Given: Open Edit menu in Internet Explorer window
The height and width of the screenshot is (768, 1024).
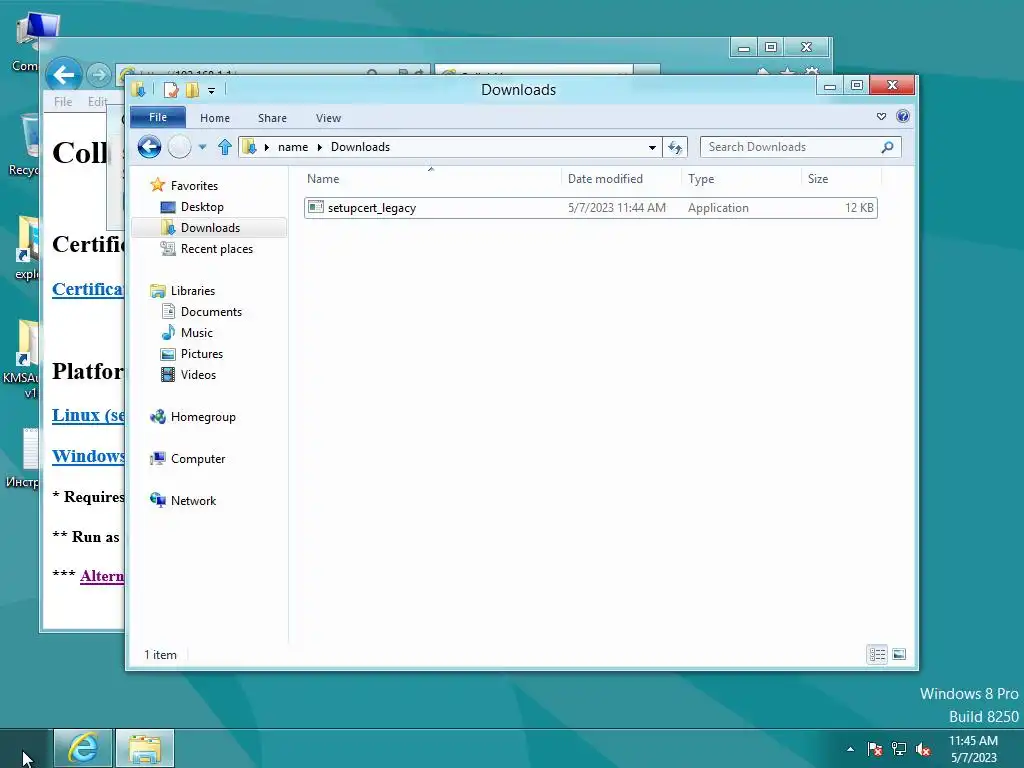Looking at the screenshot, I should click(x=97, y=102).
